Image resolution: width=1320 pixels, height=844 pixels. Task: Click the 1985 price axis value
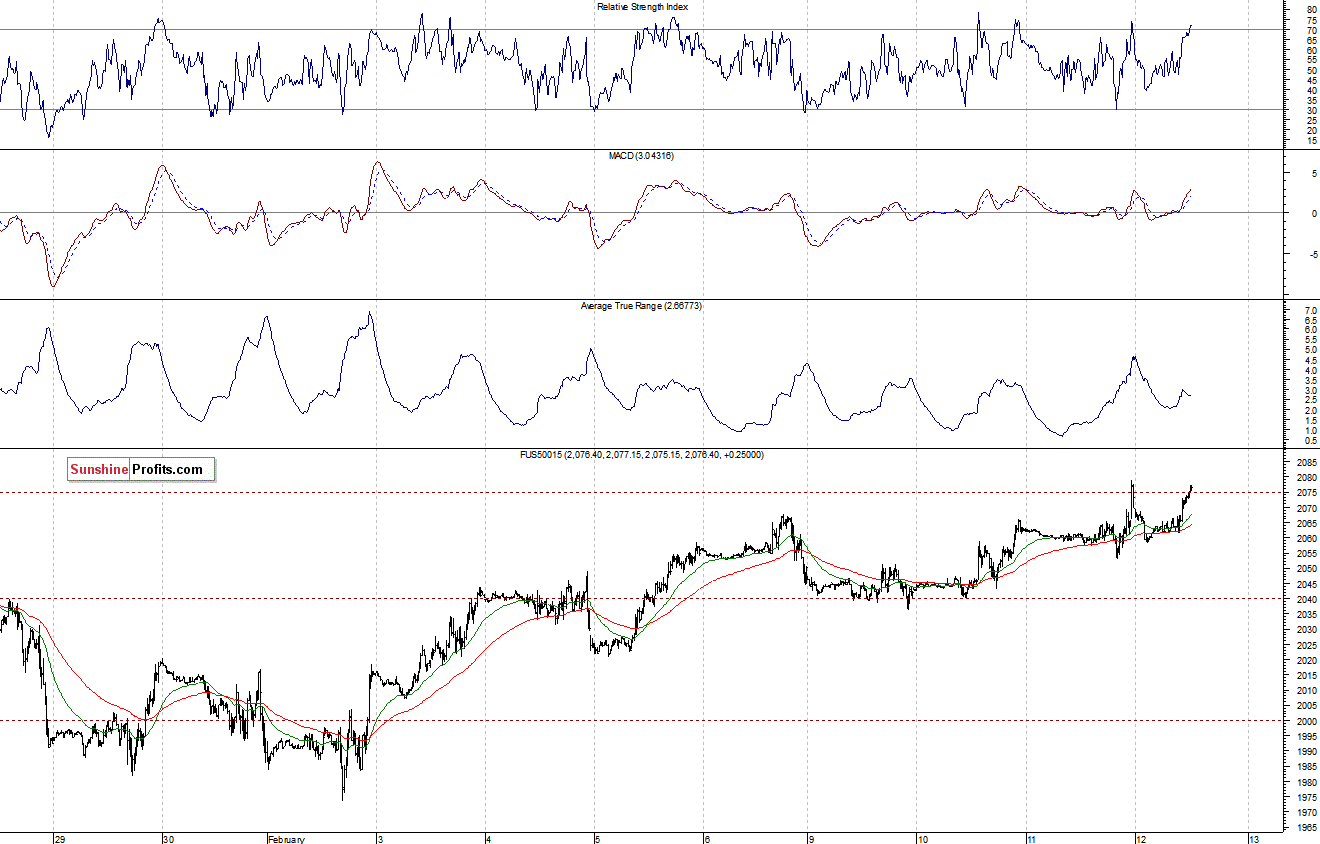1306,766
